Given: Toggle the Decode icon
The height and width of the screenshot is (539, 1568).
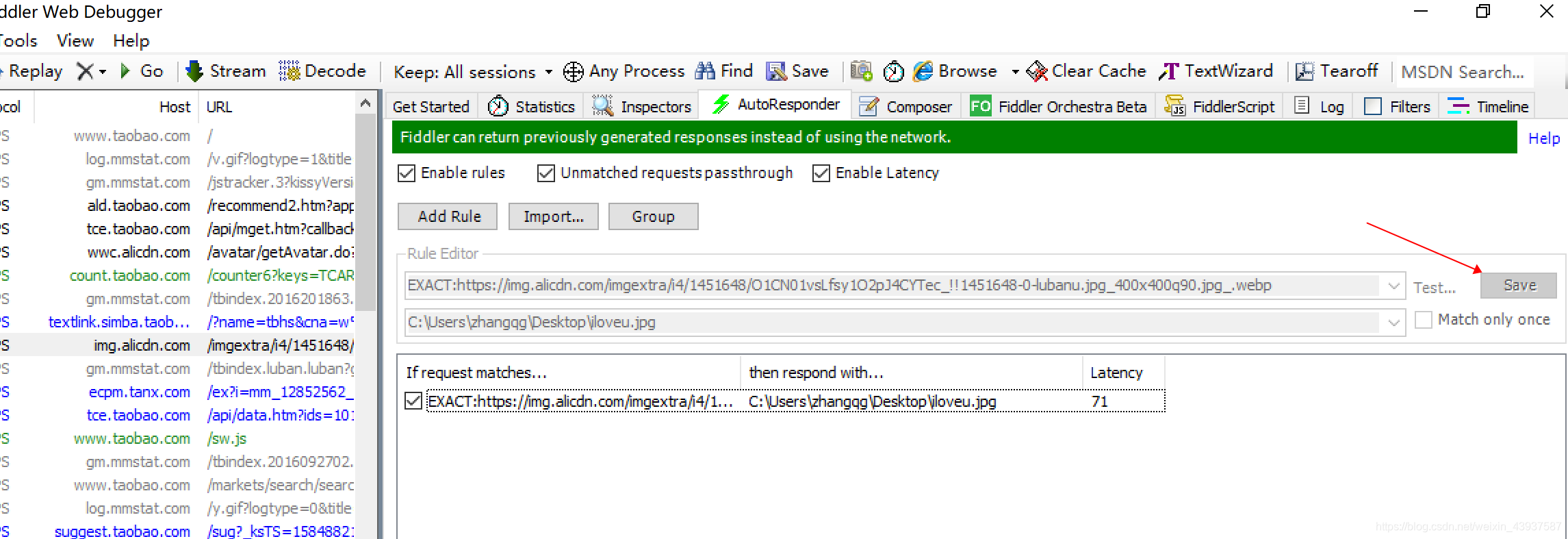Looking at the screenshot, I should coord(289,71).
